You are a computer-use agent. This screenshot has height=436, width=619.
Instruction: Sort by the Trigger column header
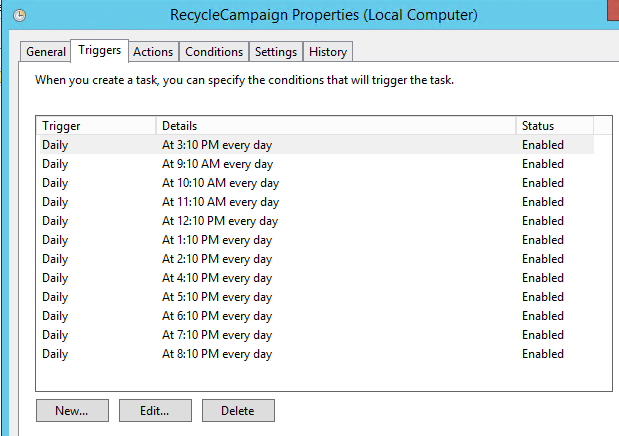(x=96, y=126)
